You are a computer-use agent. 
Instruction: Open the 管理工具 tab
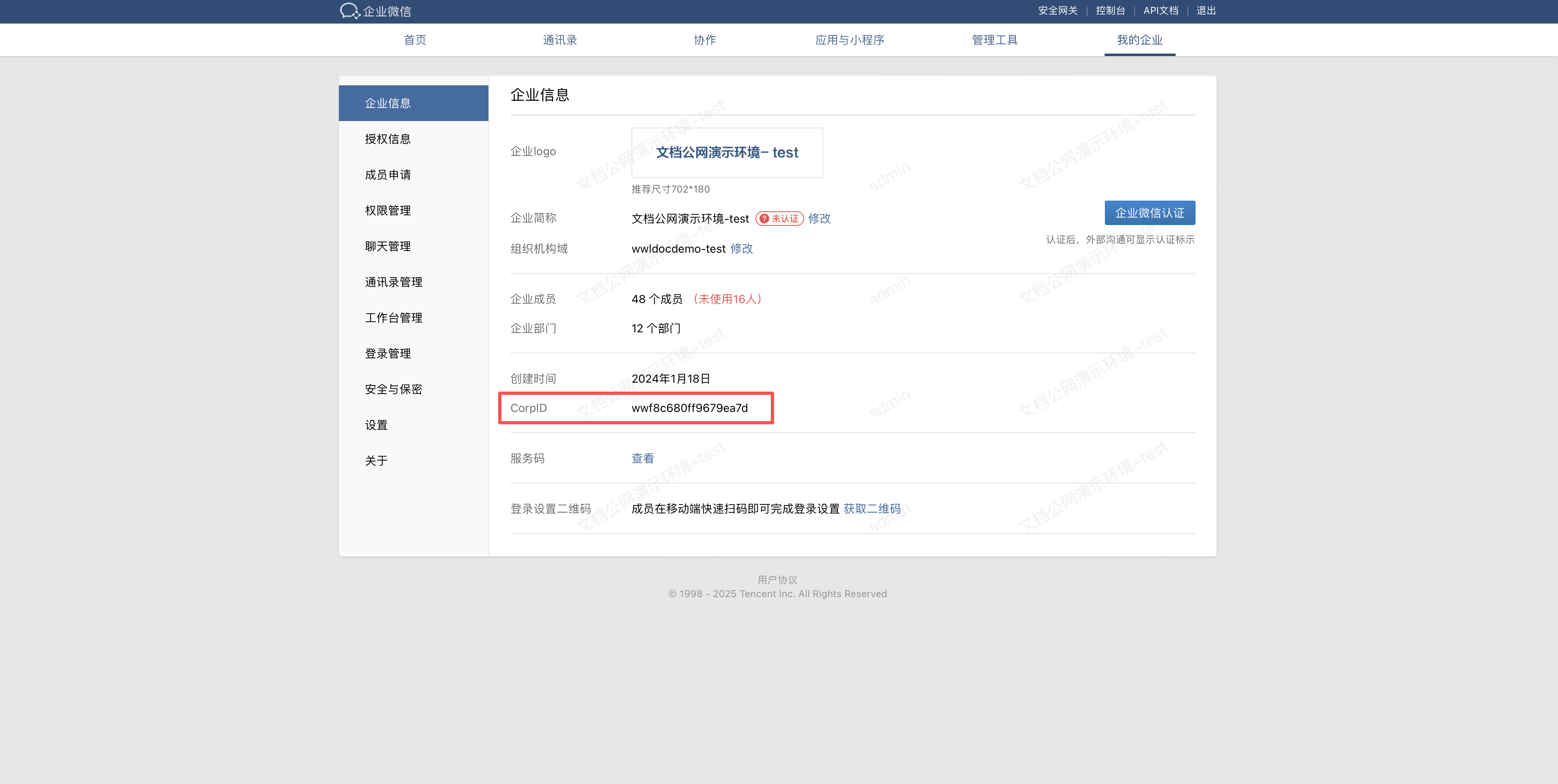click(x=994, y=40)
